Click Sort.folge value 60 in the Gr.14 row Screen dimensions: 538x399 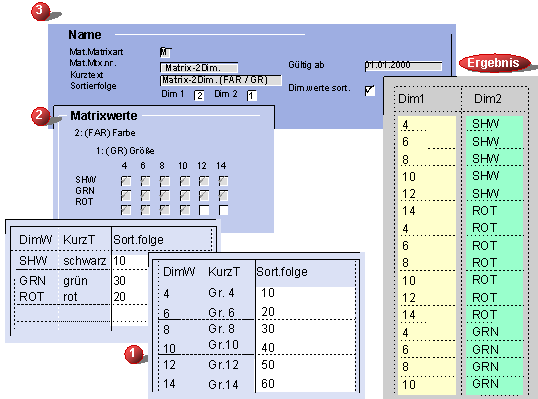pos(268,384)
